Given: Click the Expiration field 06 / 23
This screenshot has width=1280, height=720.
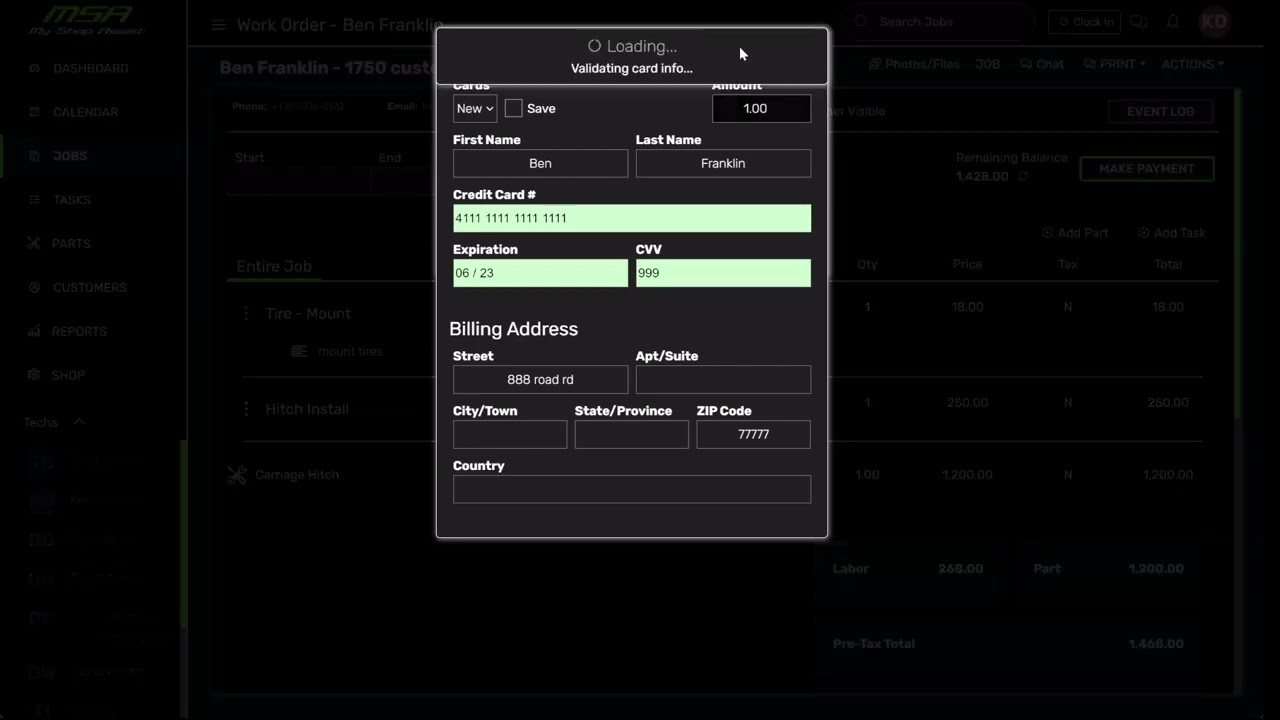Looking at the screenshot, I should [540, 273].
